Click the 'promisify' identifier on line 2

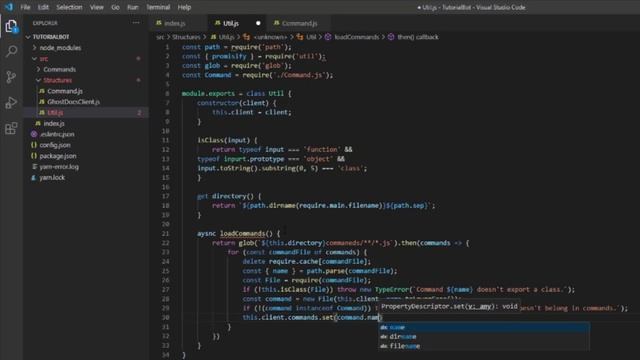click(x=229, y=56)
